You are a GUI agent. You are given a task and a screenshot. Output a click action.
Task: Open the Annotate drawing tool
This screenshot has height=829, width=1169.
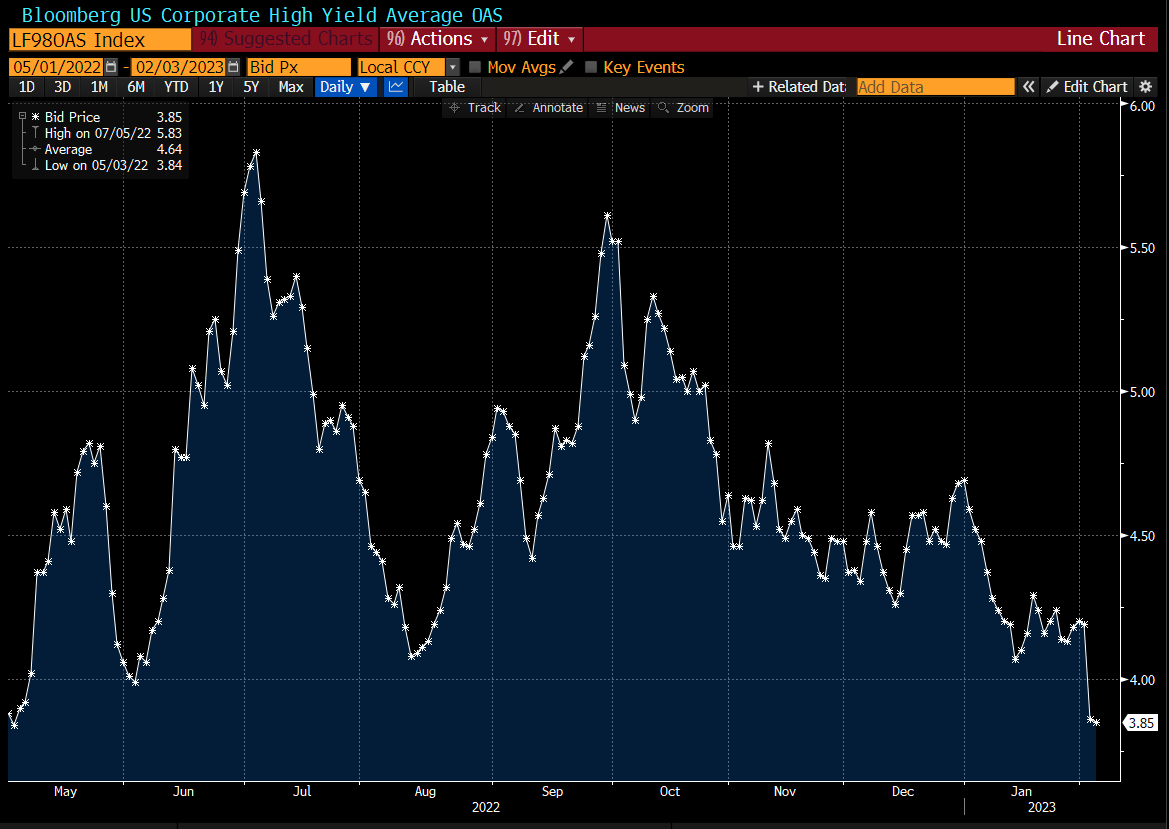[549, 107]
